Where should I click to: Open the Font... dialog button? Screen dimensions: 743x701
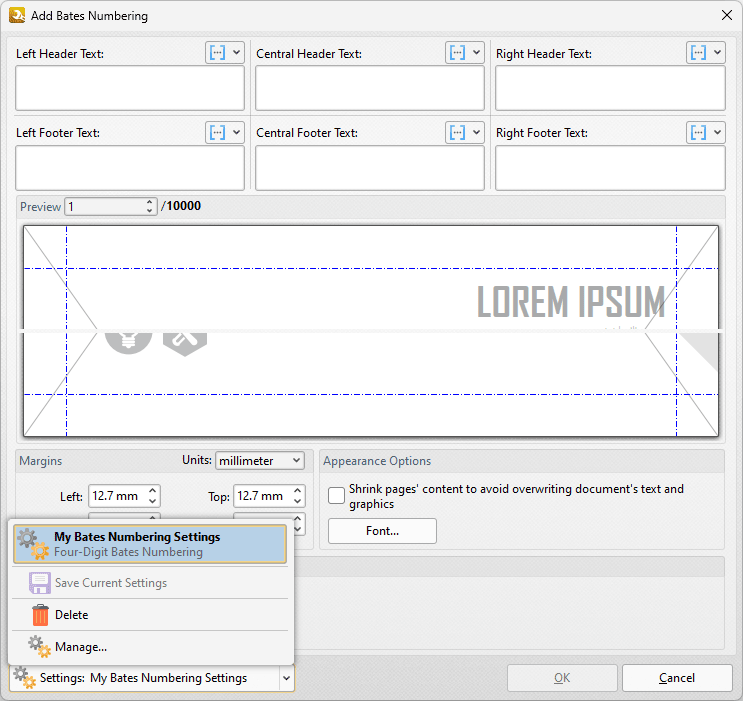(x=382, y=531)
